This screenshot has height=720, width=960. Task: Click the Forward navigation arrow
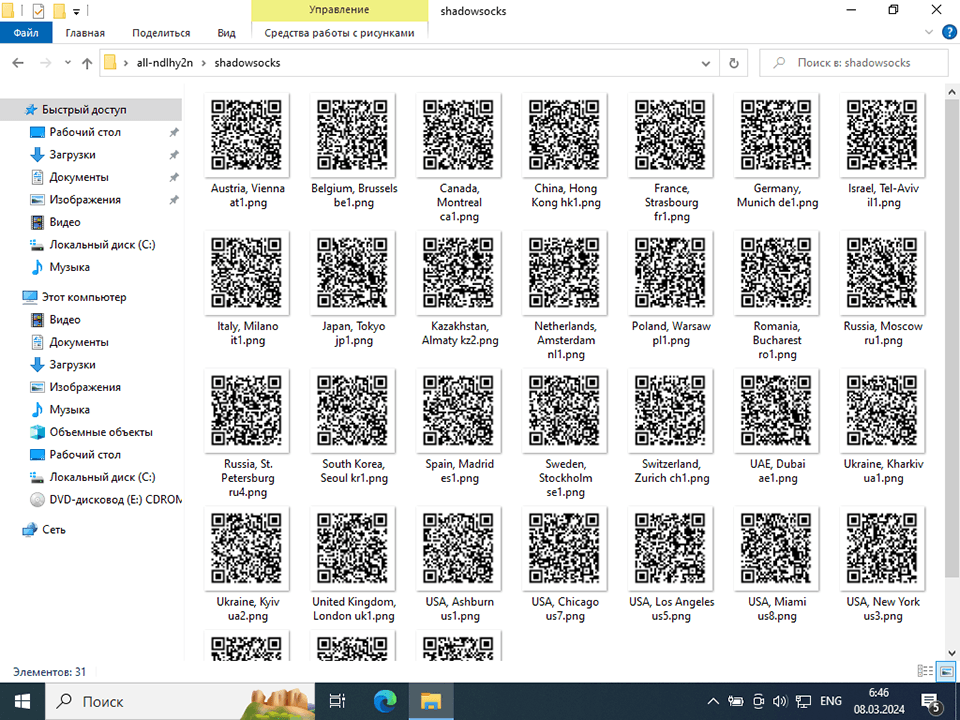[x=46, y=62]
